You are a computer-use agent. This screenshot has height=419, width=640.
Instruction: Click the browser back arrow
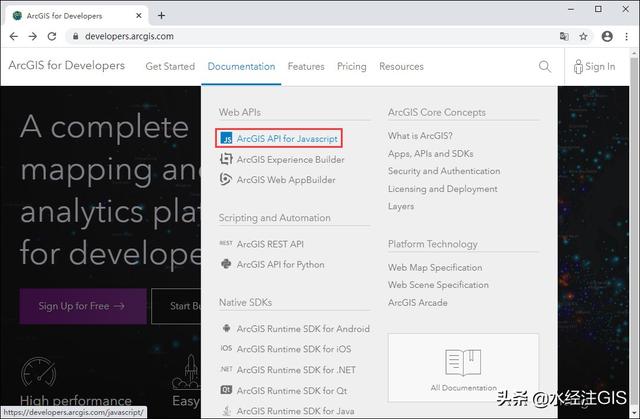click(13, 36)
